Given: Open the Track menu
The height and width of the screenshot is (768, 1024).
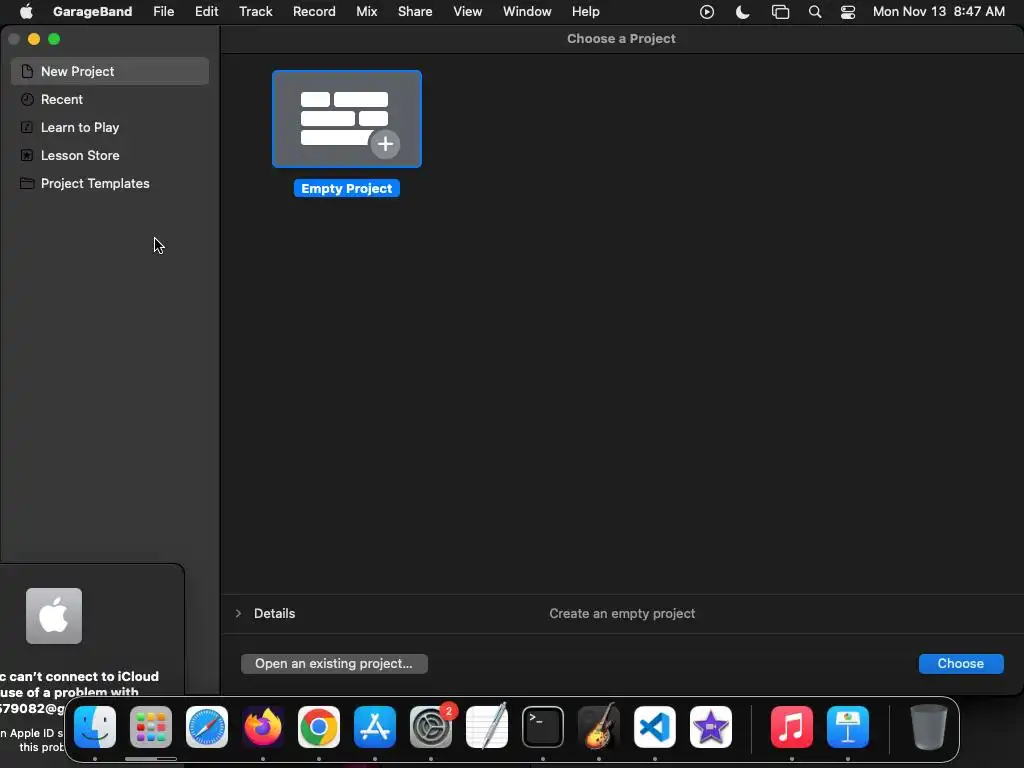Looking at the screenshot, I should click(x=255, y=12).
